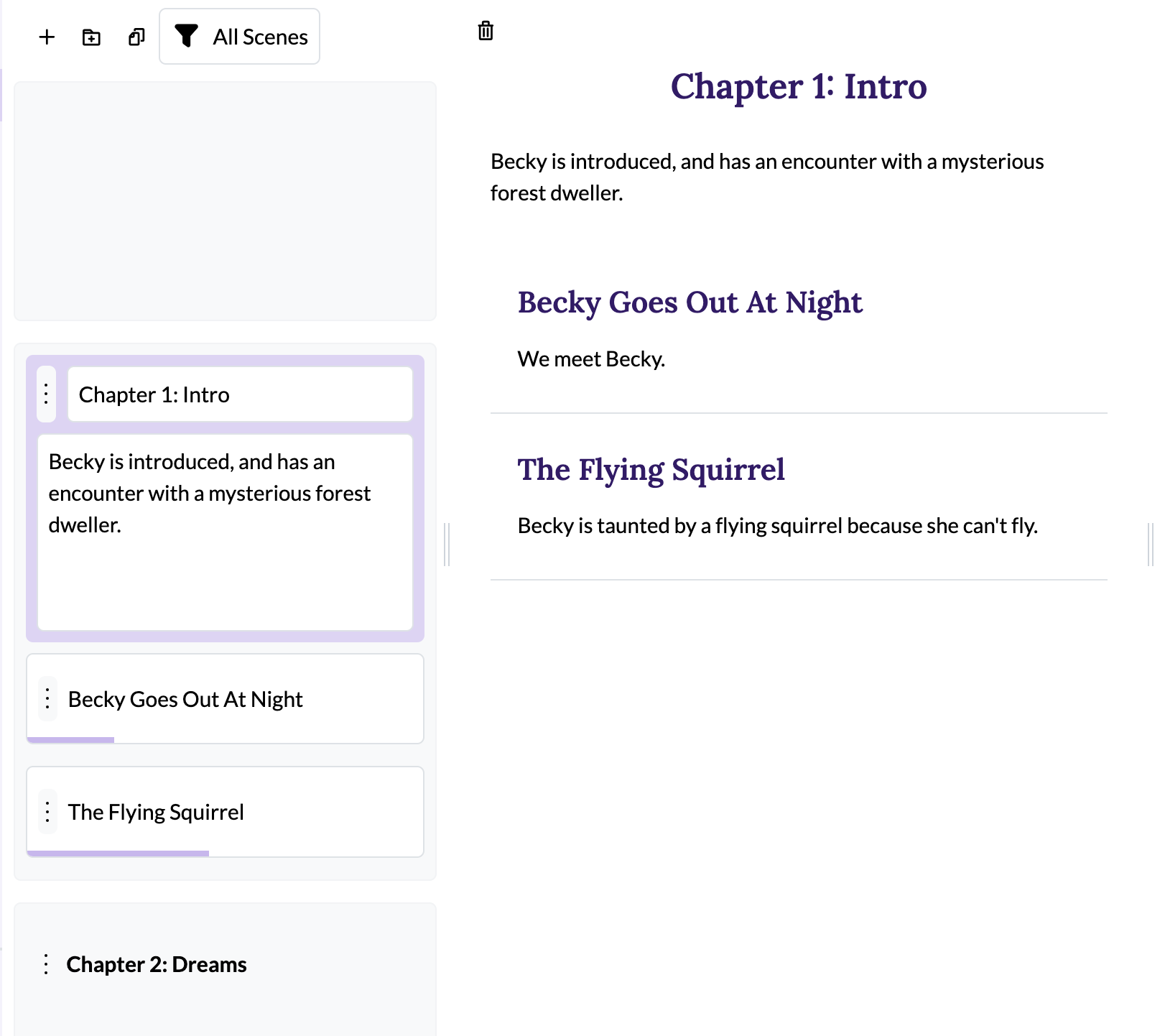Screen dimensions: 1165x1036
Task: Open Chapter 2: Dreams dots menu
Action: point(46,964)
